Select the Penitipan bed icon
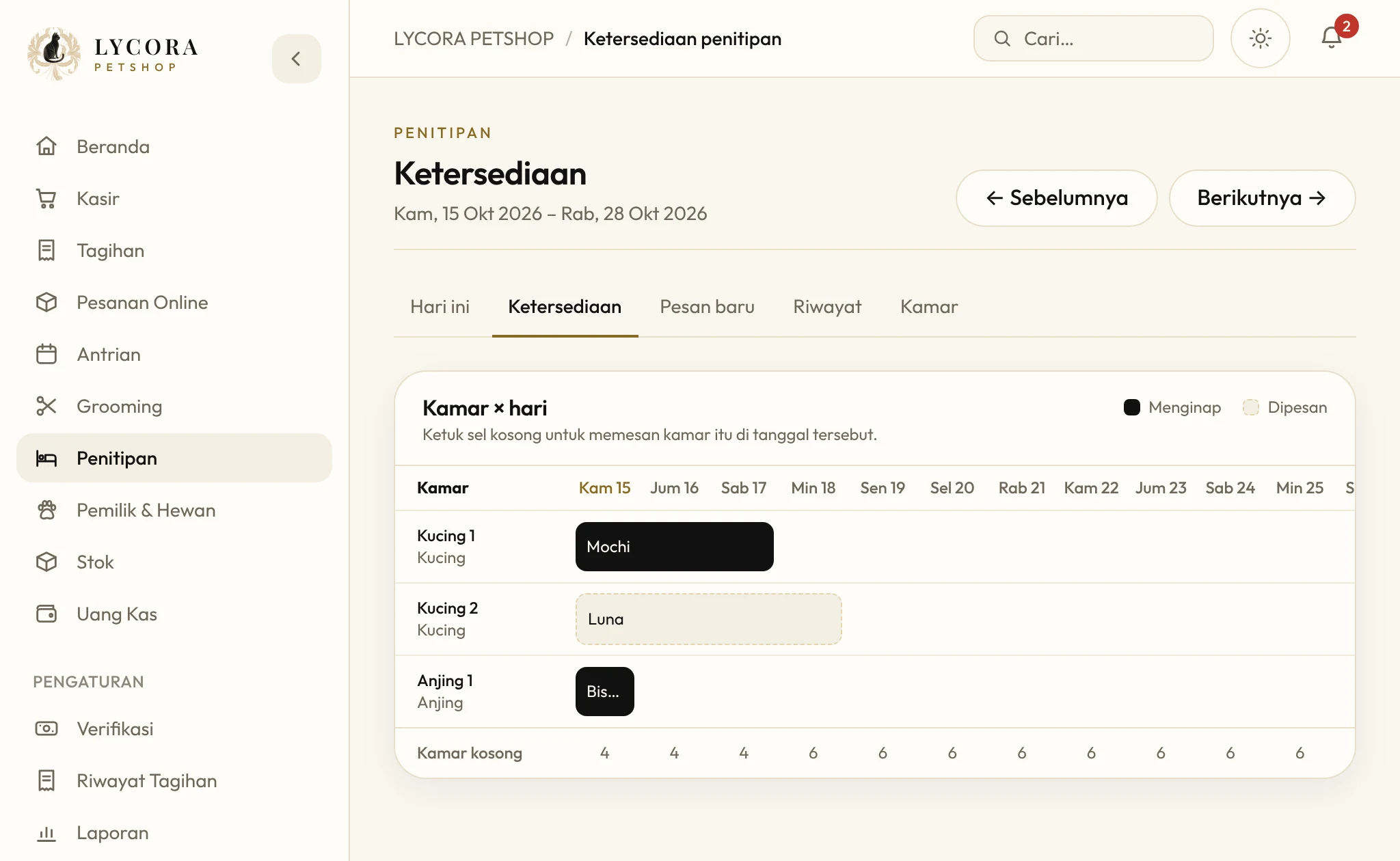Image resolution: width=1400 pixels, height=861 pixels. point(46,458)
